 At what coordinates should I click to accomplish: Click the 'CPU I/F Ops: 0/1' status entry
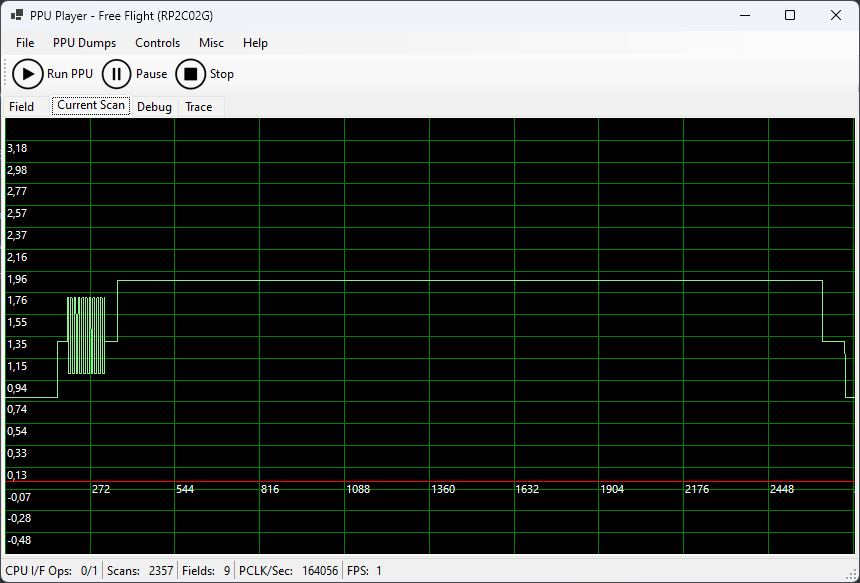tap(52, 571)
